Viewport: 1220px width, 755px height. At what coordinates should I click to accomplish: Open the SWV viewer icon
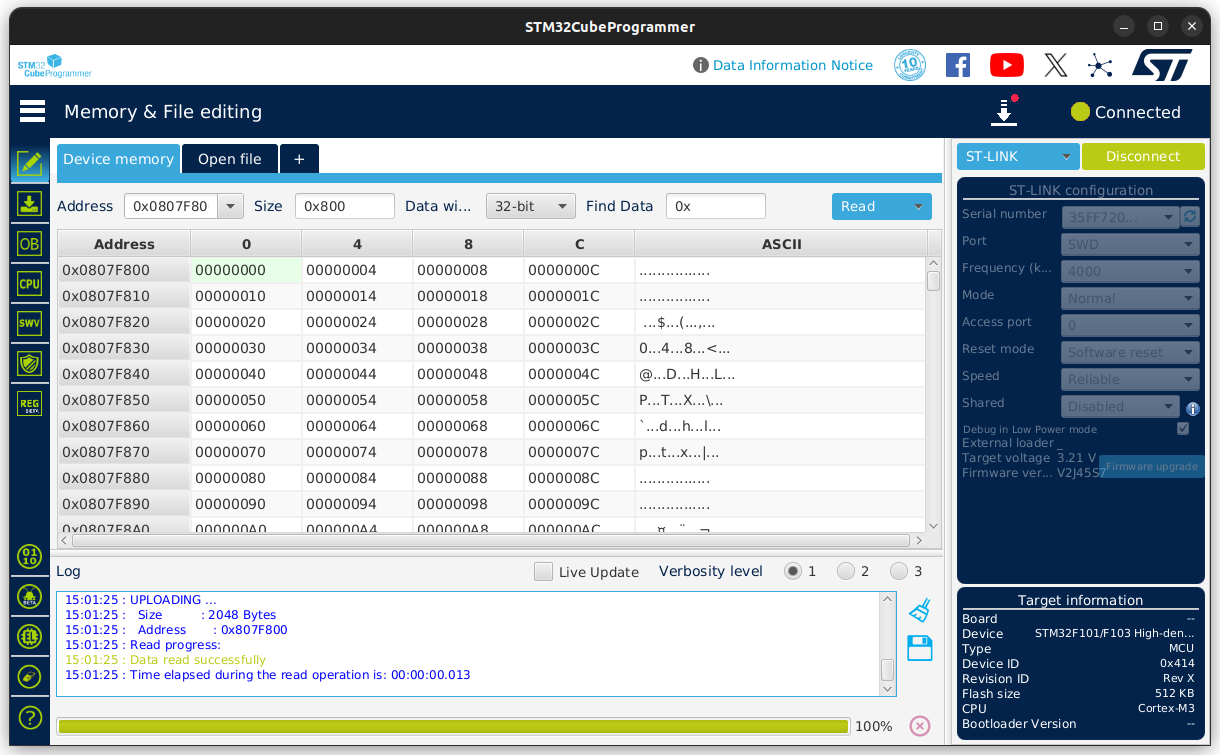(30, 323)
